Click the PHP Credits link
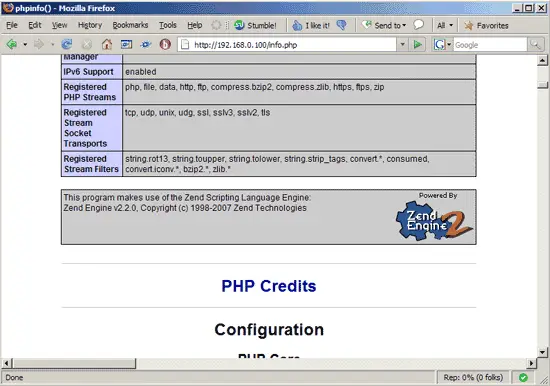 269,286
